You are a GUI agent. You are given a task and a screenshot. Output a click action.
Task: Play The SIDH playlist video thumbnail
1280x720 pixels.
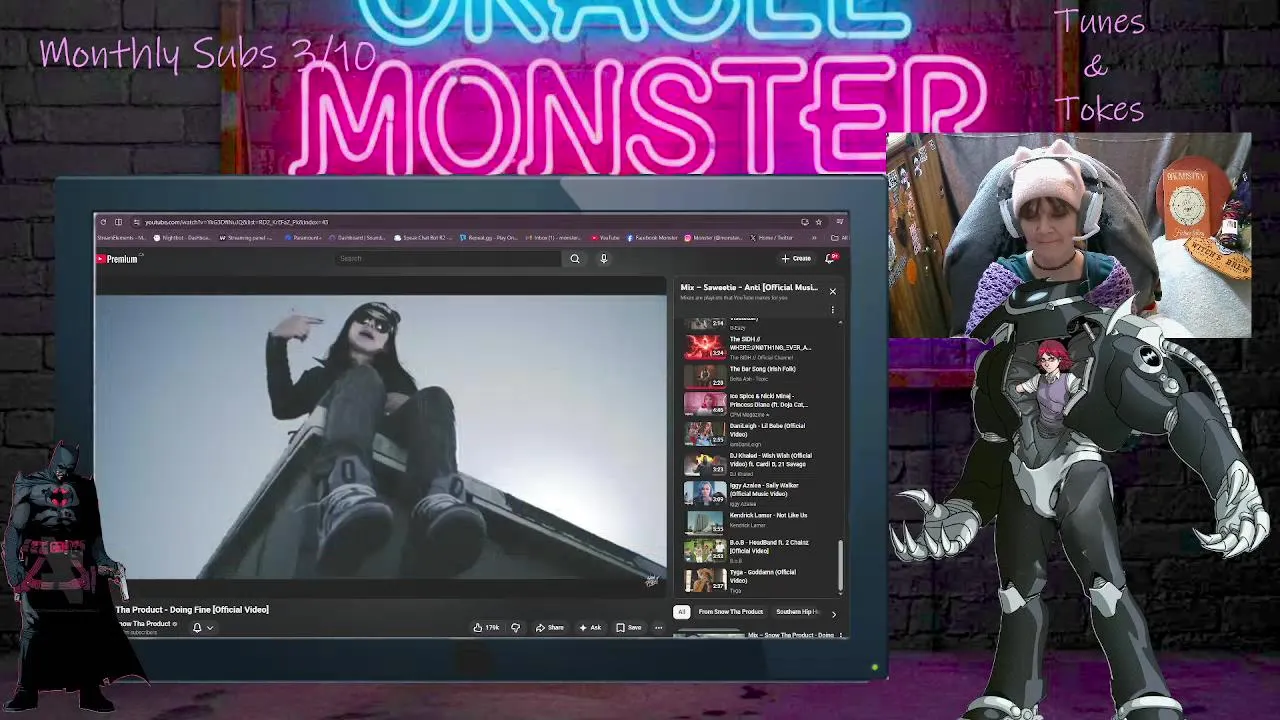pyautogui.click(x=704, y=347)
